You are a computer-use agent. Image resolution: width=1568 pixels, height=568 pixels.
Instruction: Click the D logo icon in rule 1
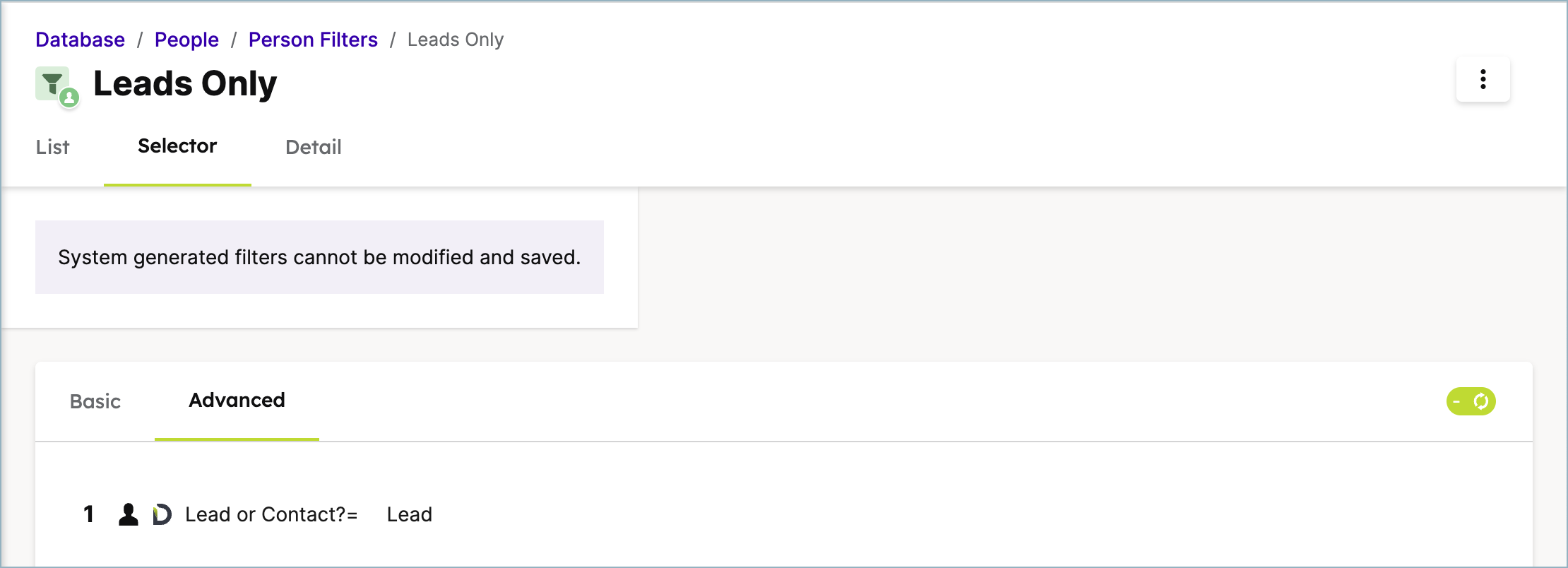(162, 514)
